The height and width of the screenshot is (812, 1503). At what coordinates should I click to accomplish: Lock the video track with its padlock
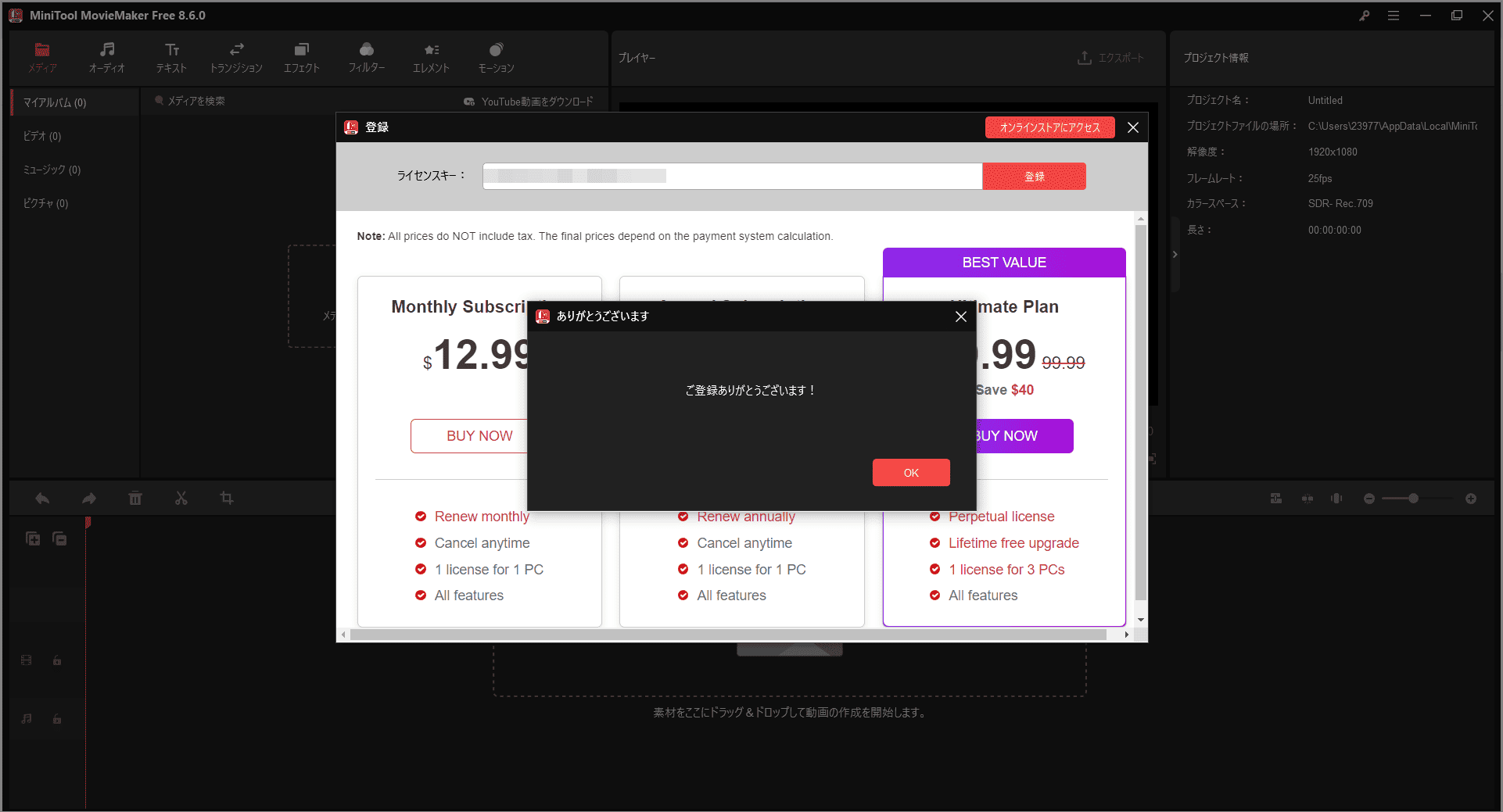[57, 660]
